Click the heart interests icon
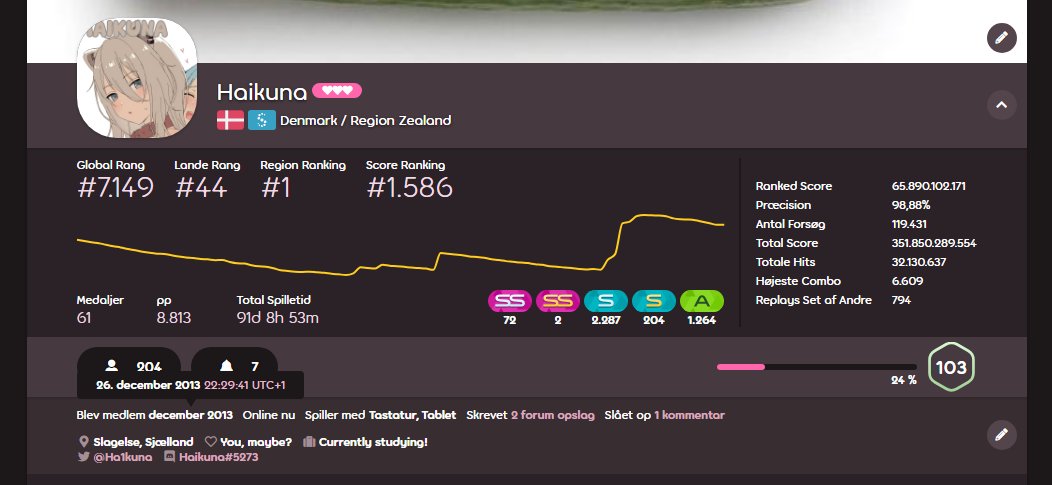The image size is (1052, 485). (211, 441)
